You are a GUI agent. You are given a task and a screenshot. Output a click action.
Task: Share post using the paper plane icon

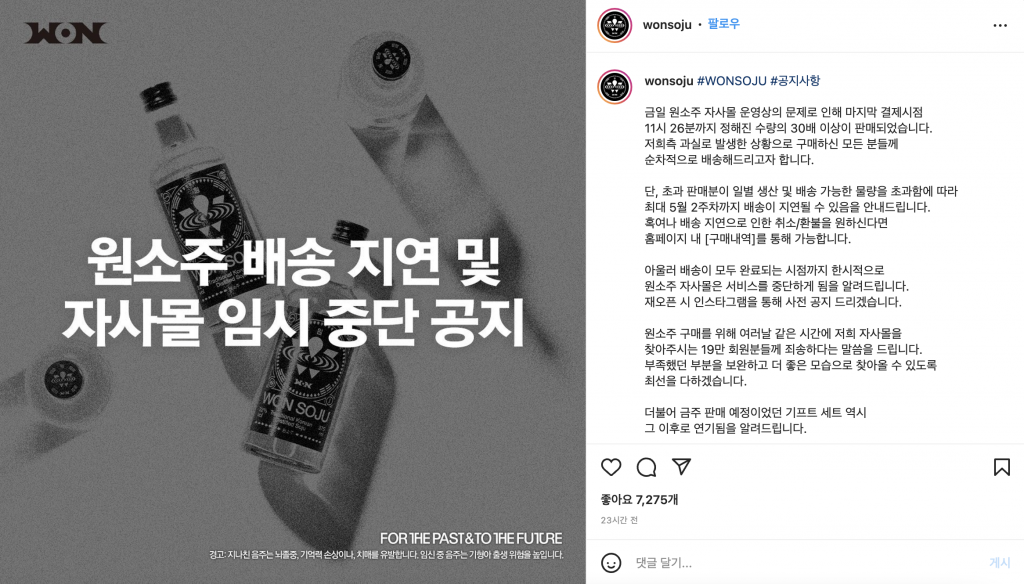tap(681, 466)
